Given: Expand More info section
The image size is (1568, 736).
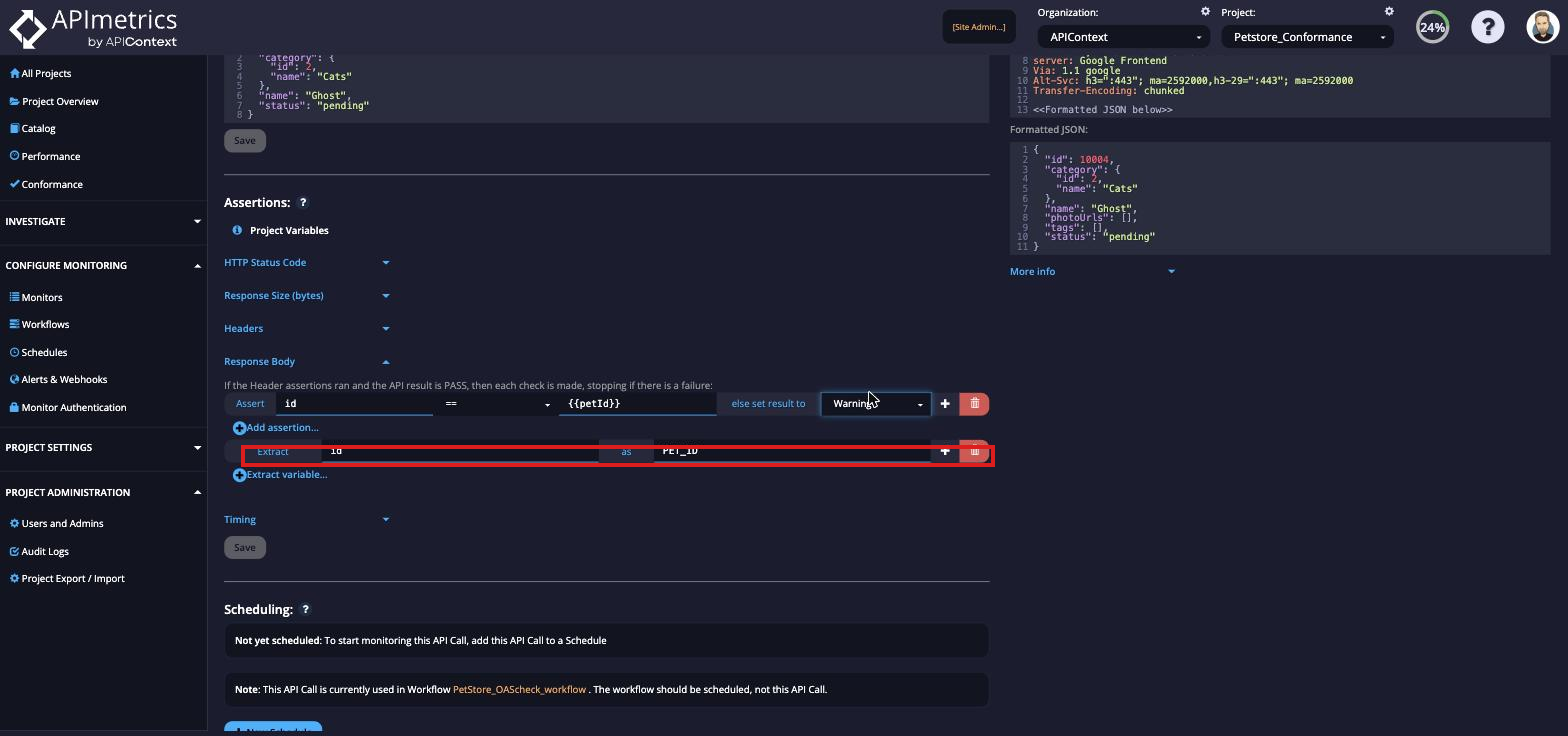Looking at the screenshot, I should click(x=1092, y=272).
